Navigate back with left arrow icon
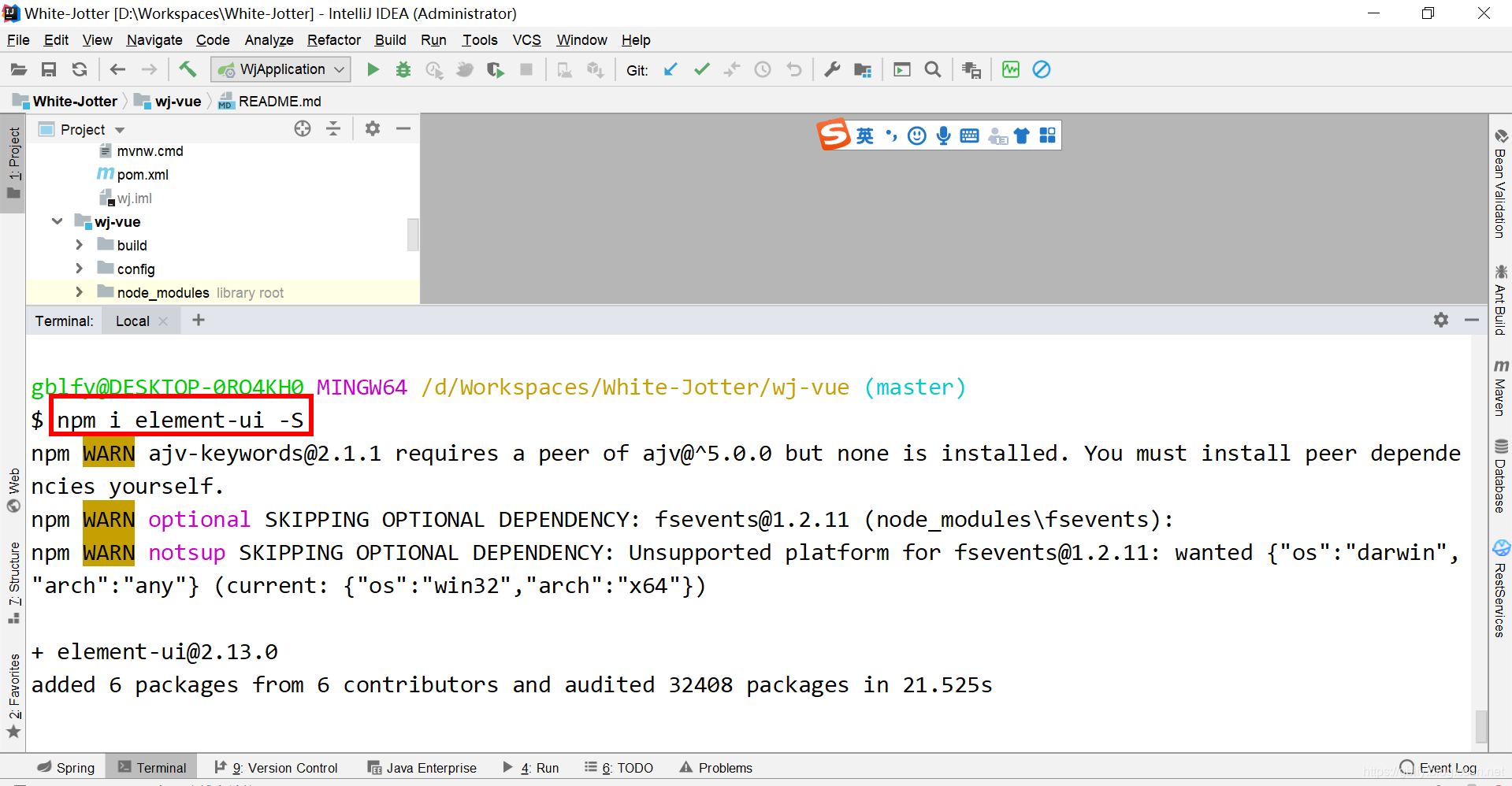The width and height of the screenshot is (1512, 786). click(117, 70)
